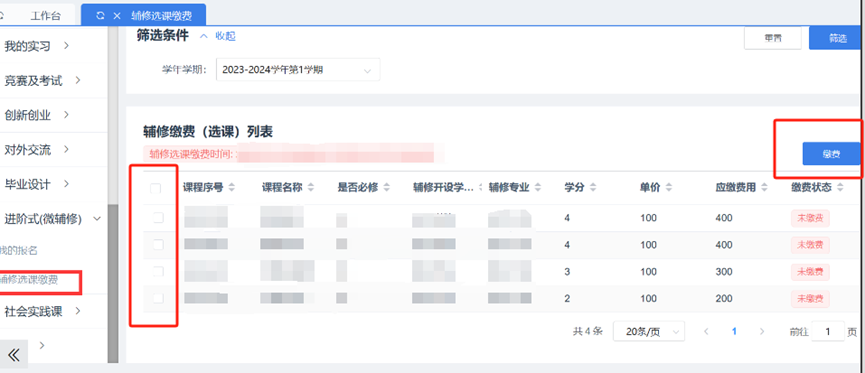Click the 学分 value 2 cell
This screenshot has height=373, width=865.
point(567,299)
